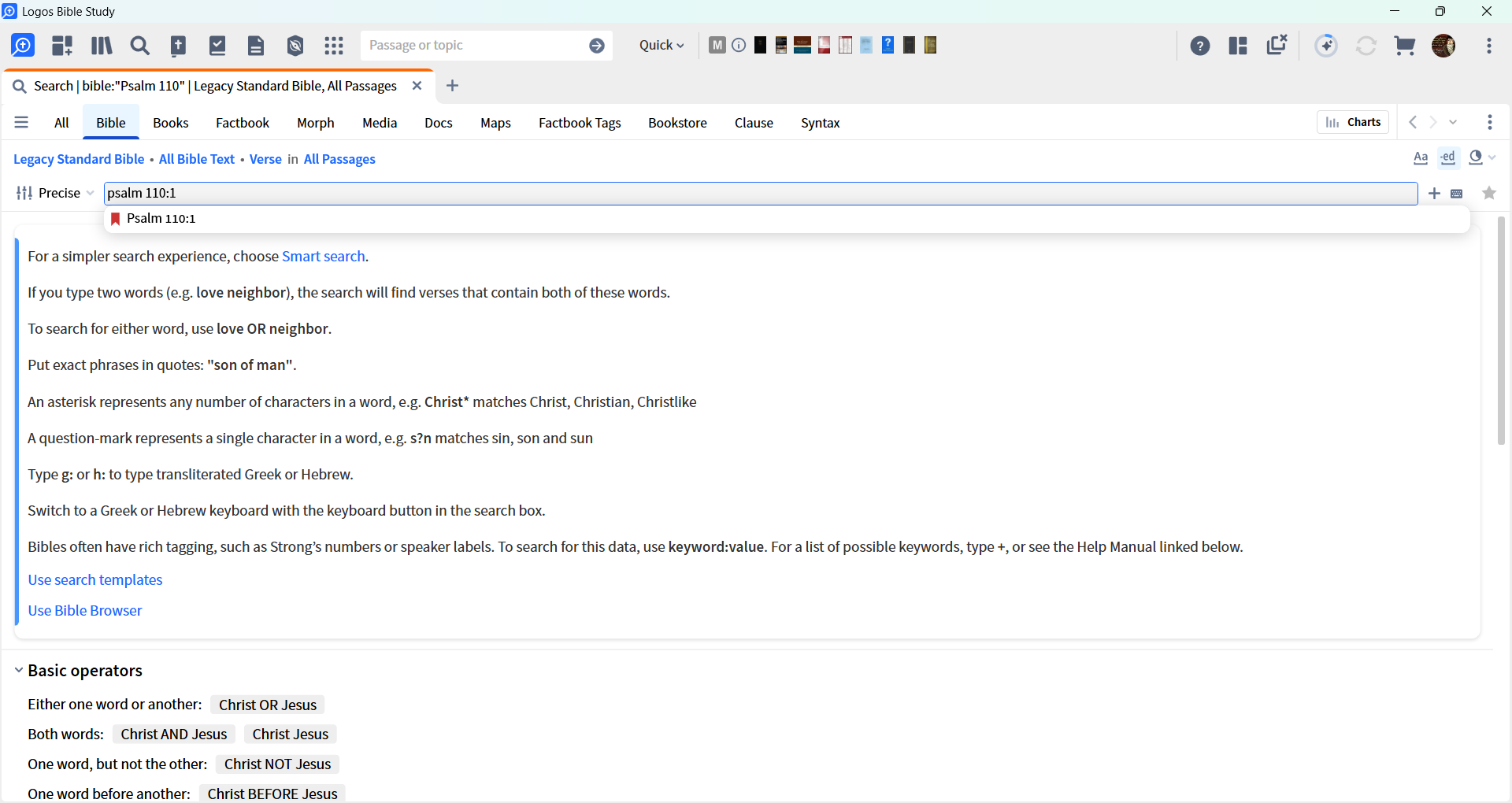Toggle Match case (Aa) option
1512x803 pixels.
pyautogui.click(x=1421, y=158)
